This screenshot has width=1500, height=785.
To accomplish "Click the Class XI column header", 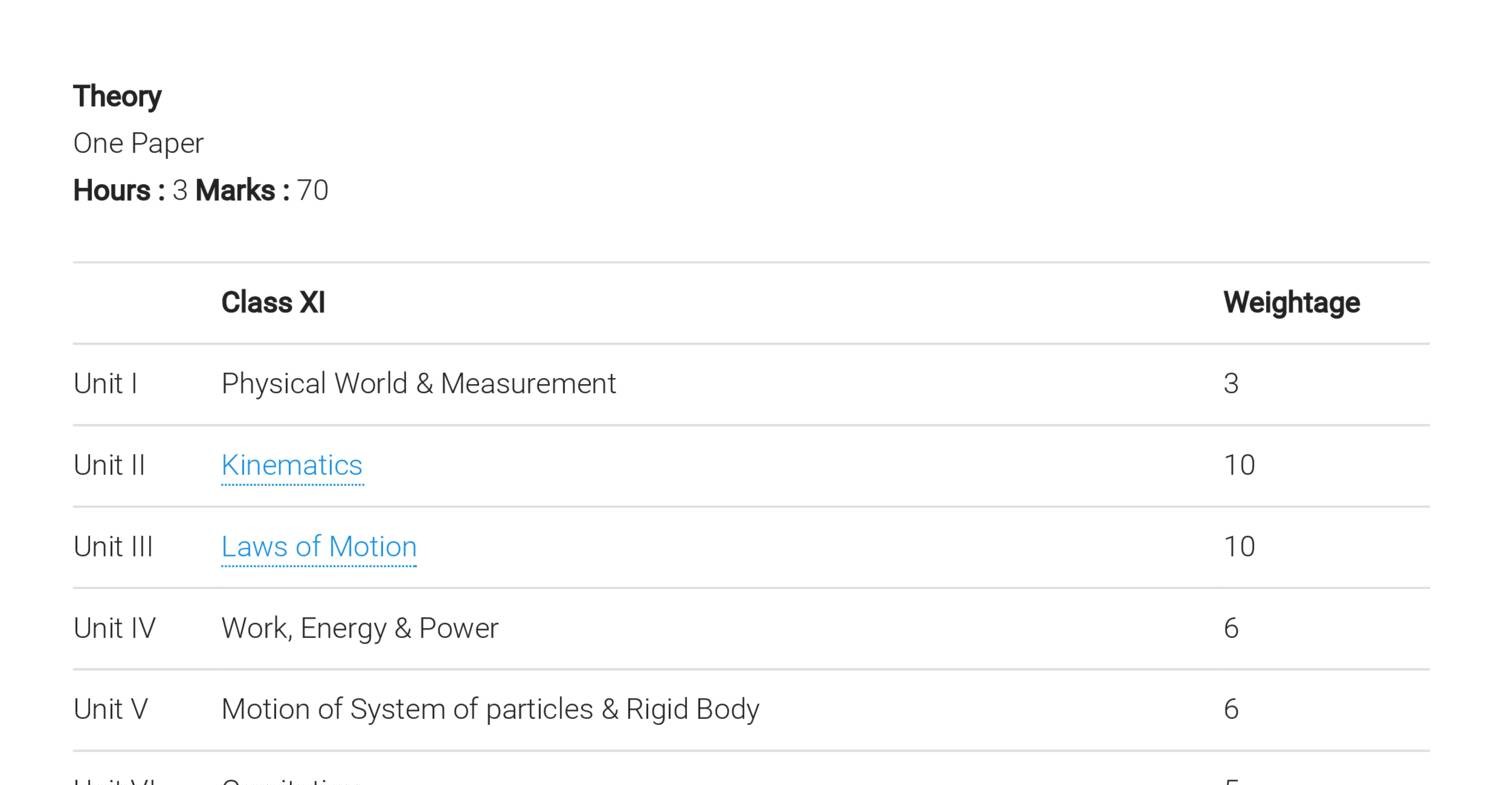I will click(273, 303).
